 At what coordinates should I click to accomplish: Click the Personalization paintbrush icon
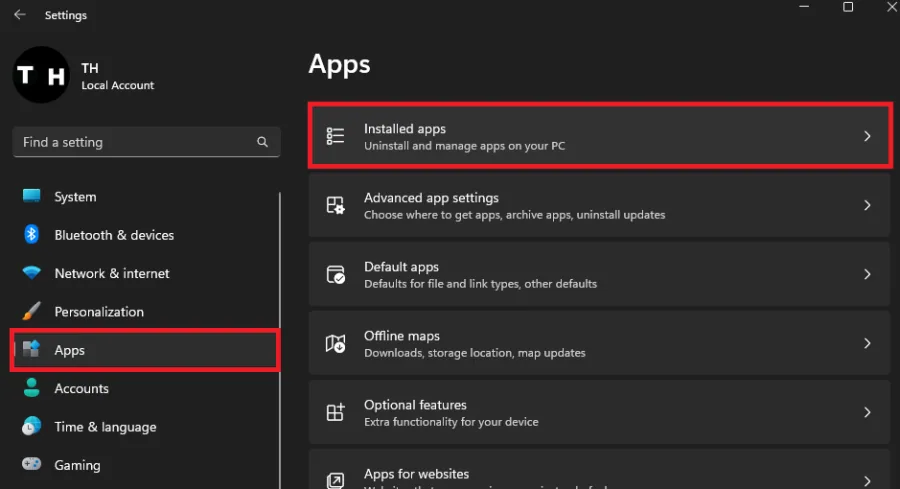coord(32,311)
